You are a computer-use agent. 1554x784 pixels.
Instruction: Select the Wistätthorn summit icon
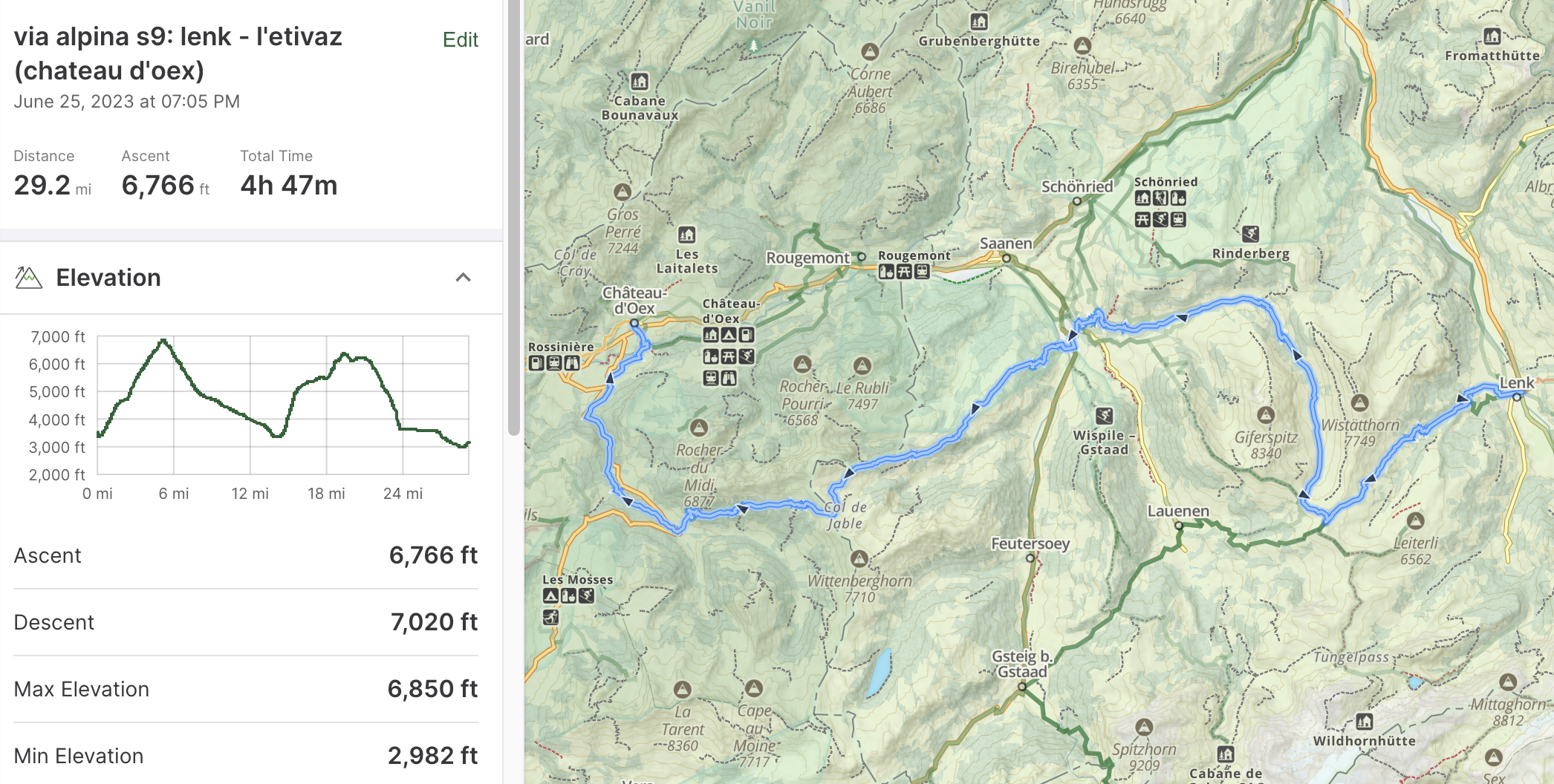pos(1359,402)
